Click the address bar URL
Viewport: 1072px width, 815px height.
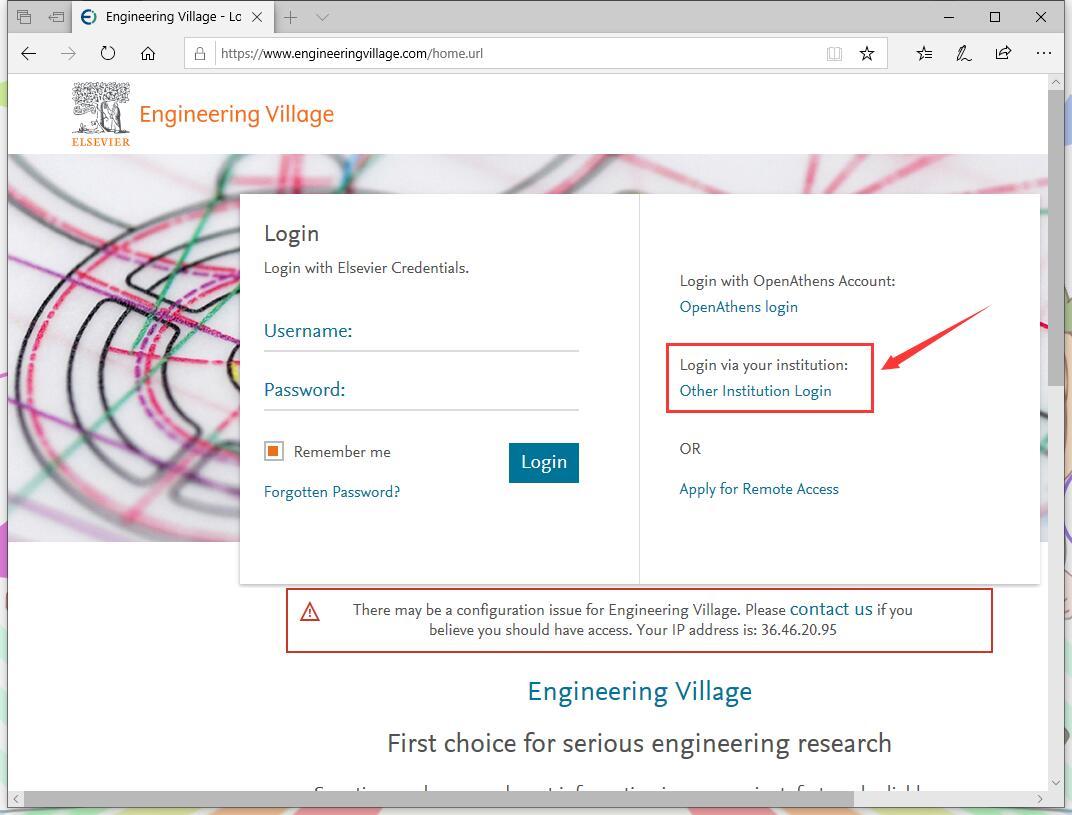(x=351, y=53)
